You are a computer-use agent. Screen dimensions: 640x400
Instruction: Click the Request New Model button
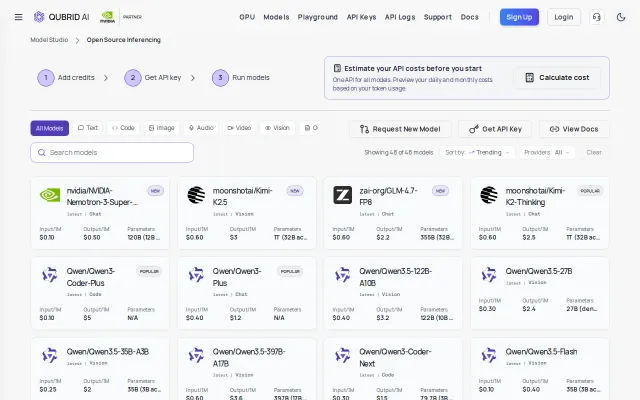pos(400,129)
